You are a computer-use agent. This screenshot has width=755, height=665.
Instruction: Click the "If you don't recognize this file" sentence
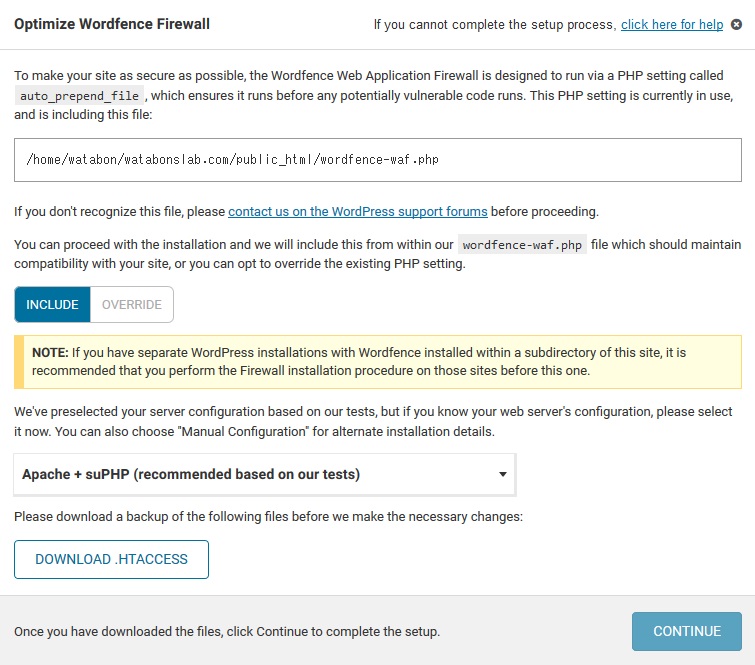[x=306, y=211]
